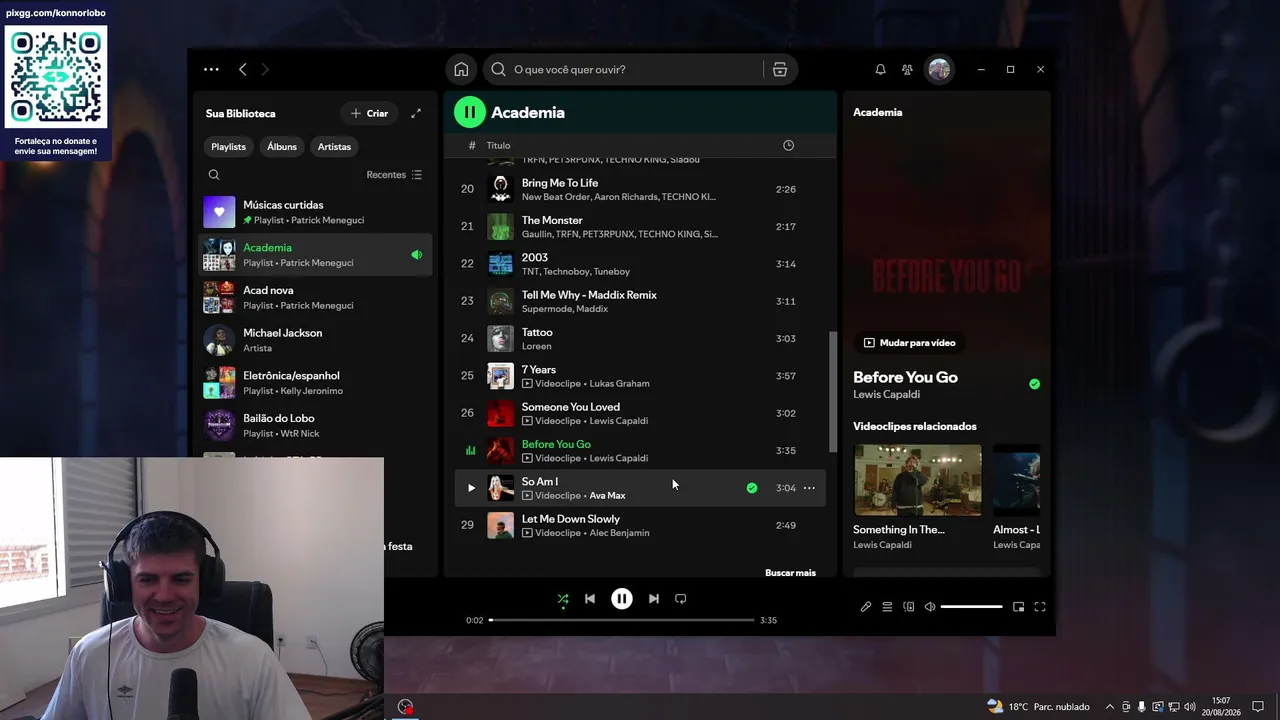Filter library by Álbuns
Viewport: 1280px width, 720px height.
pyautogui.click(x=282, y=146)
